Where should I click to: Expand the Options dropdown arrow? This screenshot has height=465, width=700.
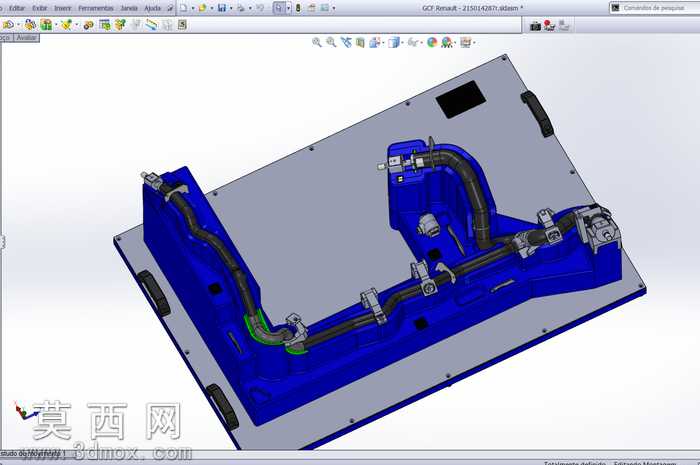pyautogui.click(x=333, y=8)
